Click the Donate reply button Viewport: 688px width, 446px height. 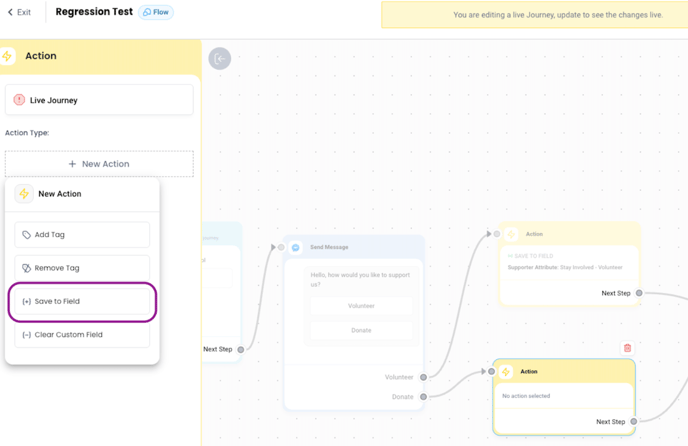[361, 330]
